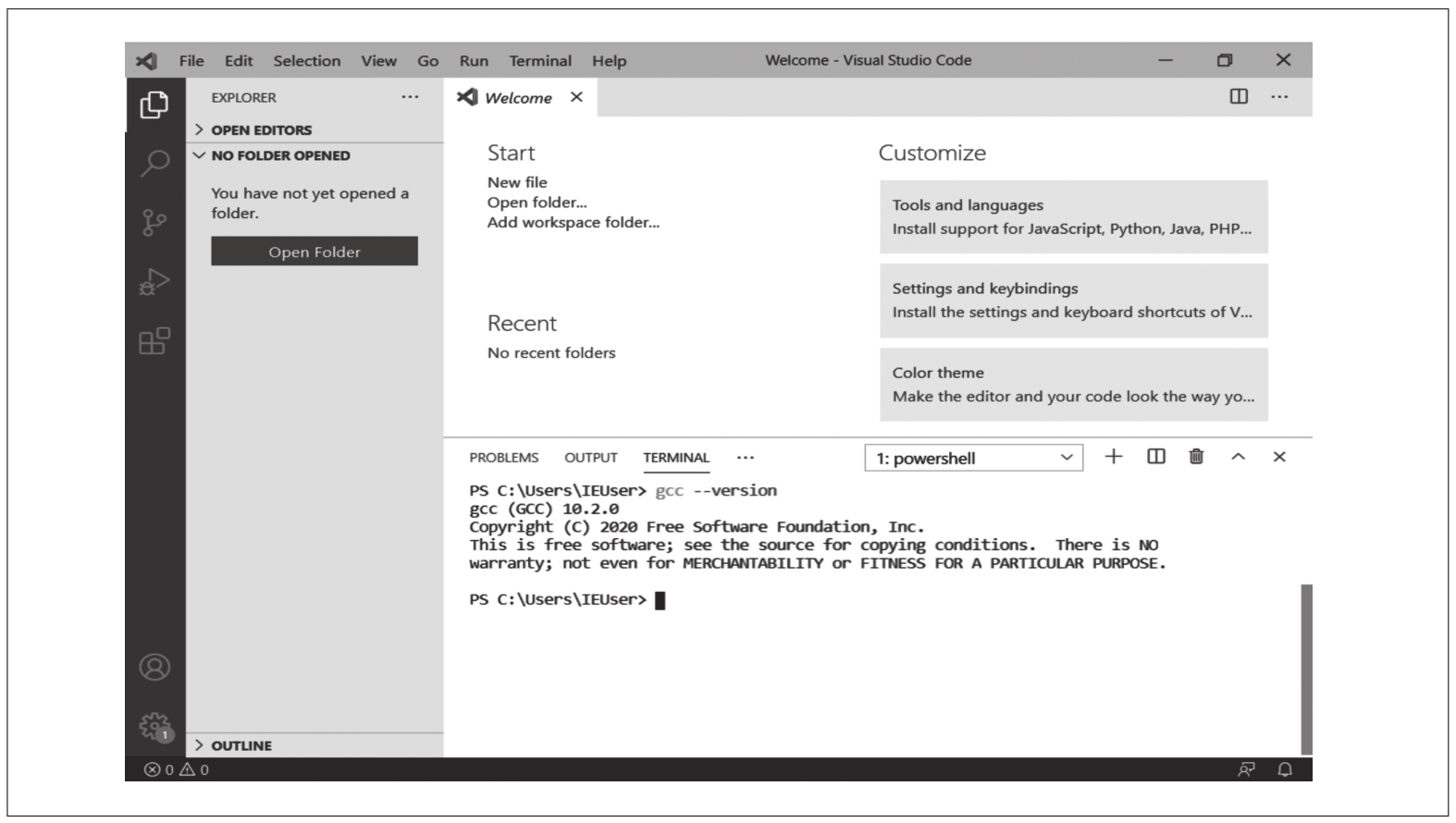
Task: Click the Open Folder button
Action: point(315,252)
